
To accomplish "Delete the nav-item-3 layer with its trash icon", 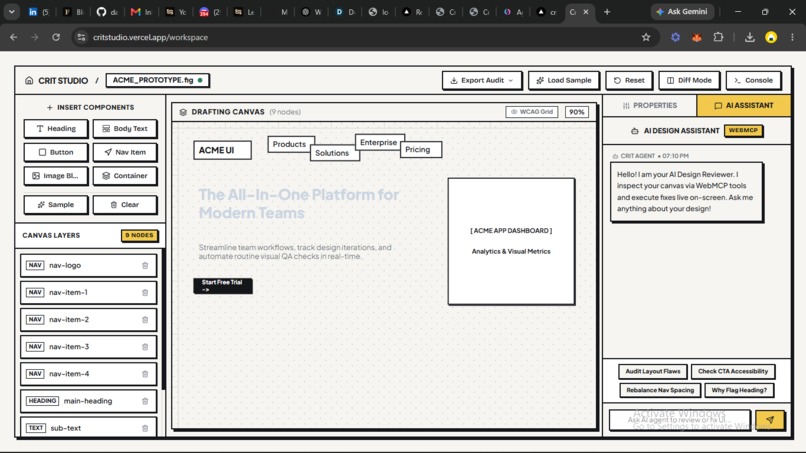I will [x=145, y=347].
